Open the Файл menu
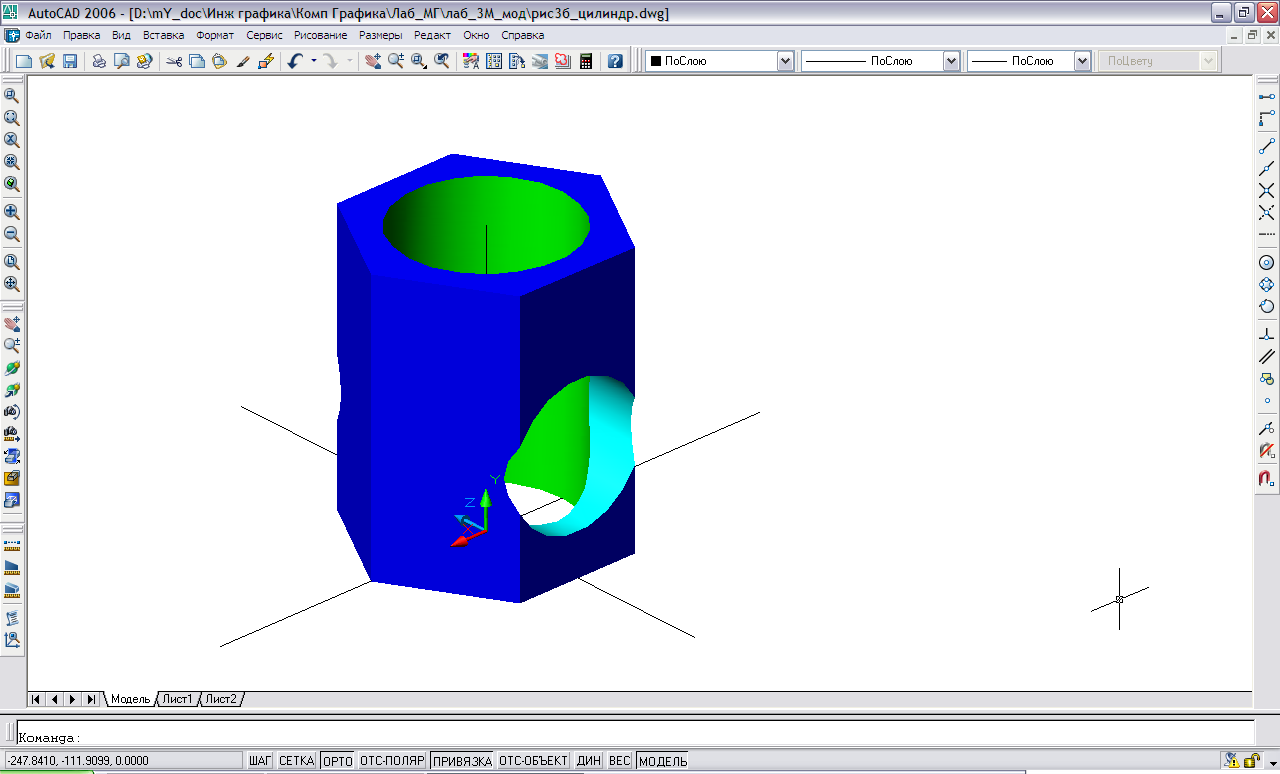The width and height of the screenshot is (1280, 774). tap(38, 35)
